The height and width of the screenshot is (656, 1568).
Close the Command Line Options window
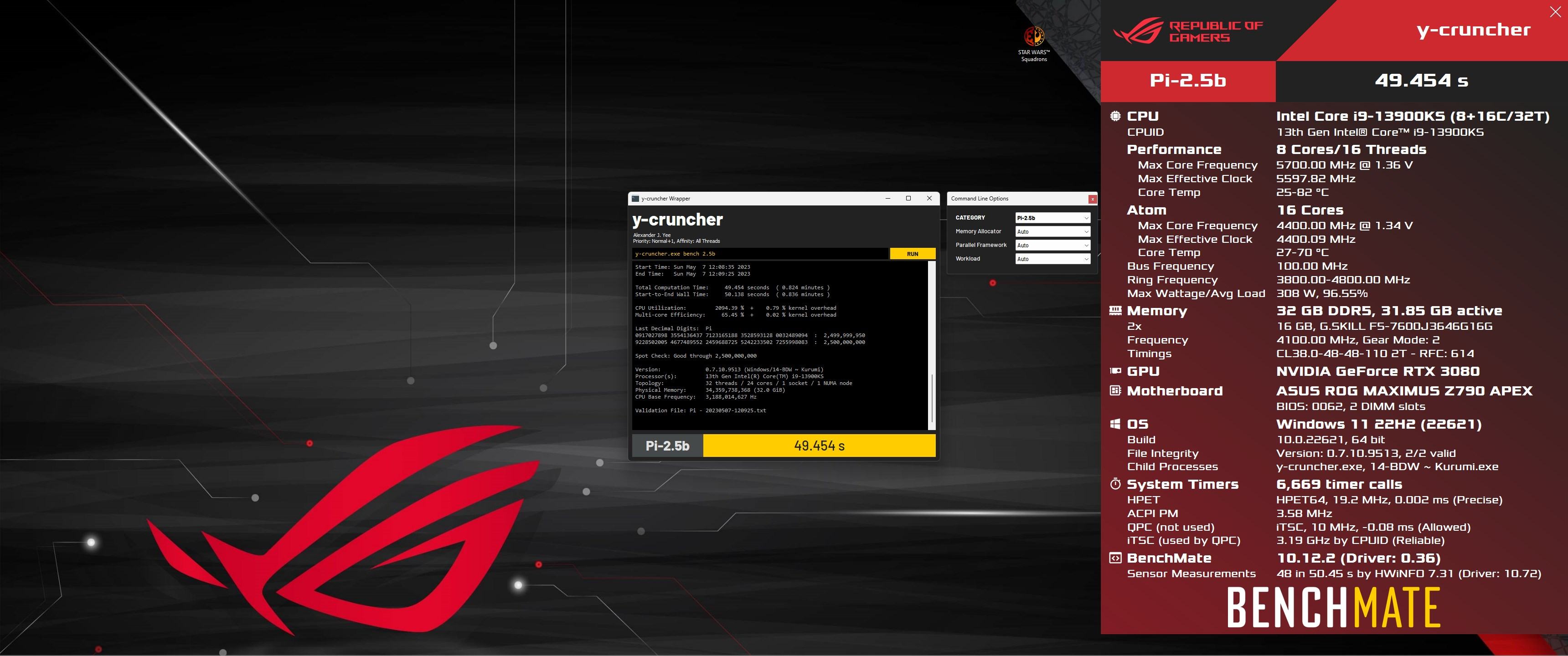[x=1093, y=199]
